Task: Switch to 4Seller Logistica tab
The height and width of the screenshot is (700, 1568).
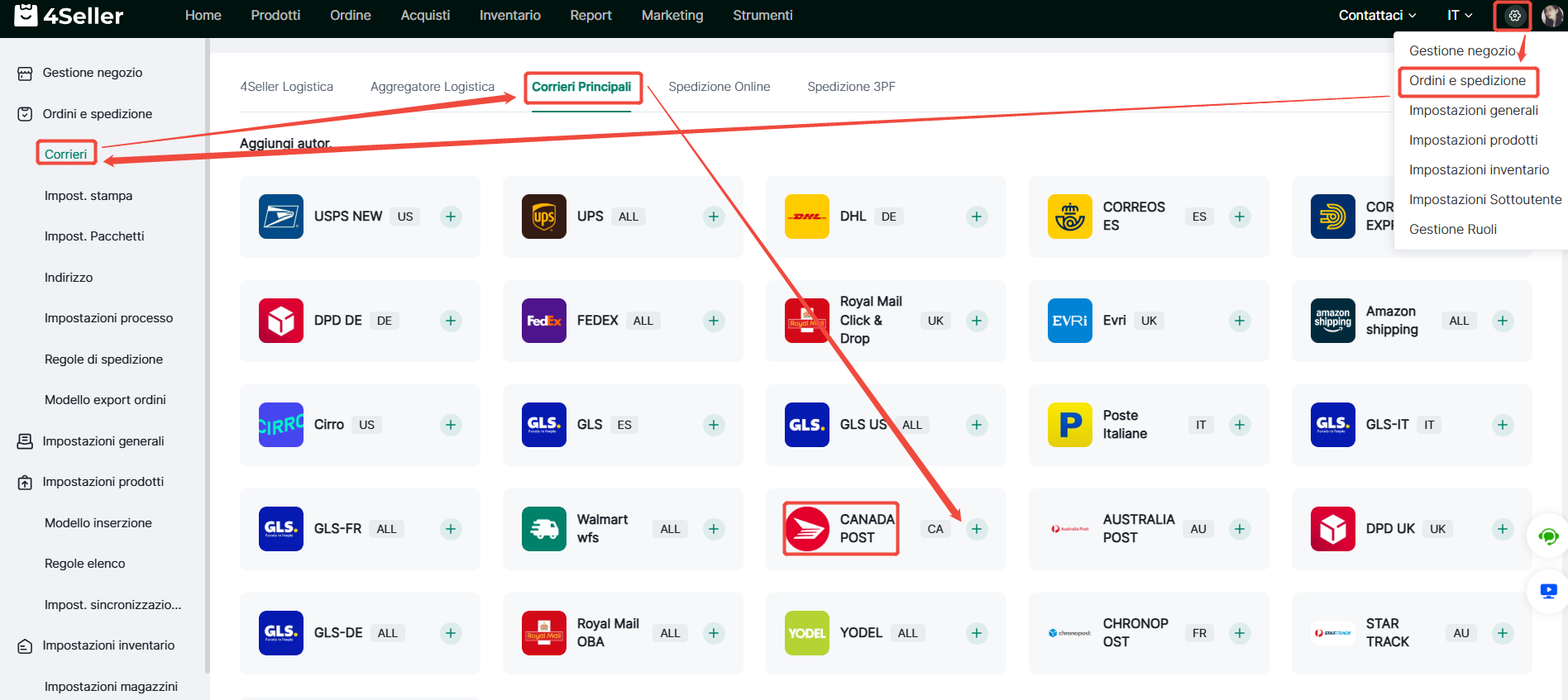Action: point(287,87)
